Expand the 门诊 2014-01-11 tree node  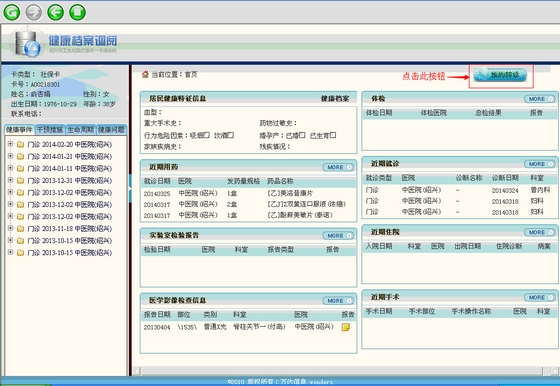[x=10, y=168]
